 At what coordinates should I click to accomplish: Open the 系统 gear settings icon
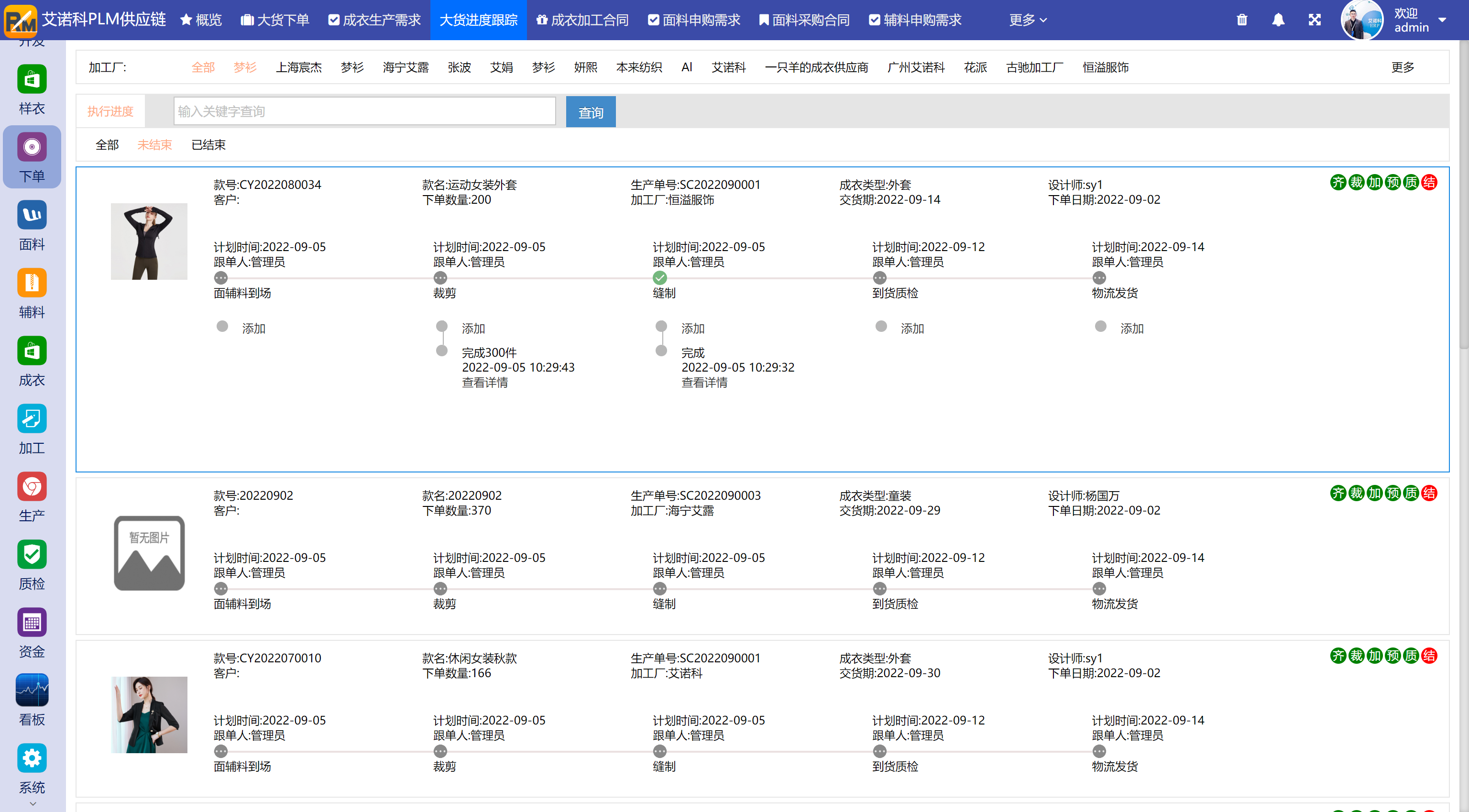(32, 758)
